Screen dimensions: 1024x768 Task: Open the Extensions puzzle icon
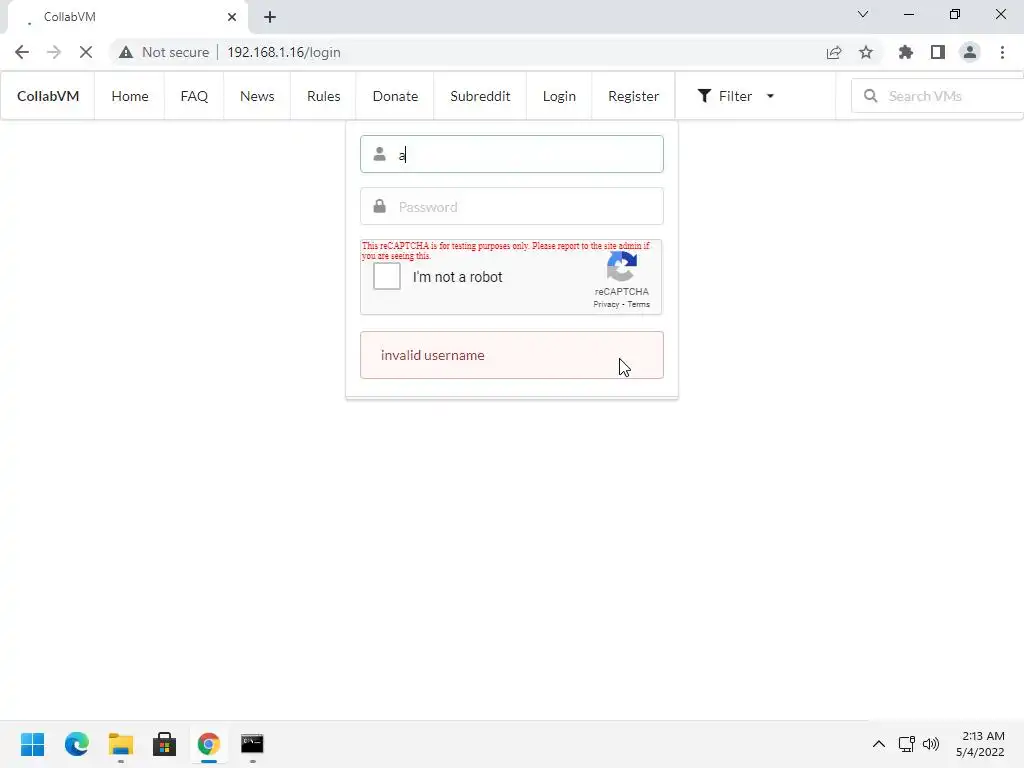906,52
